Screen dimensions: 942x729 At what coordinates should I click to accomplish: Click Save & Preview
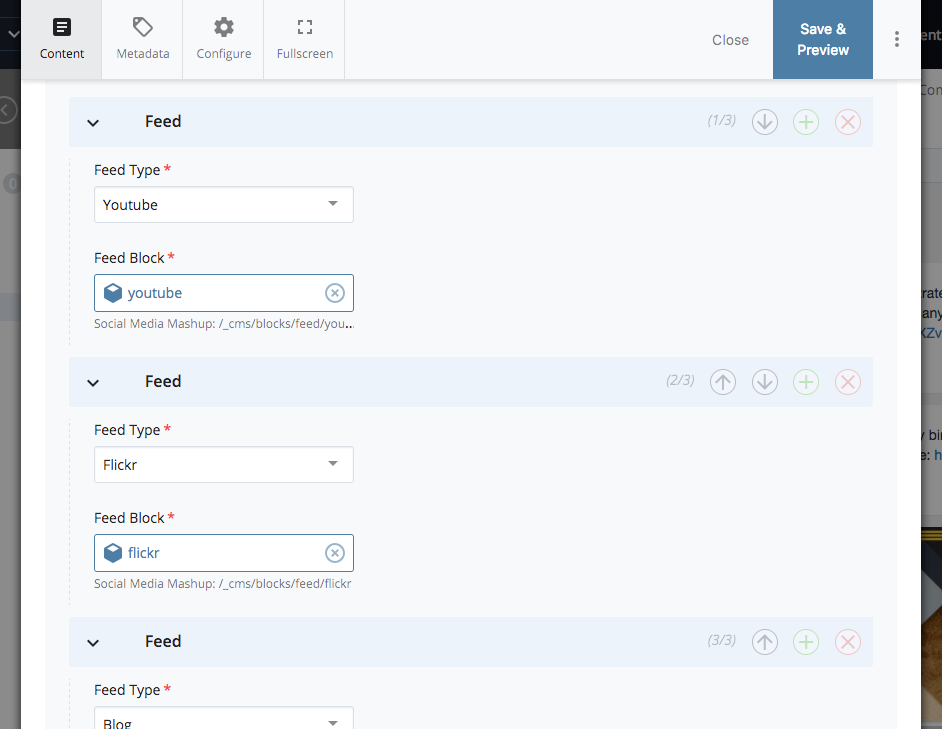[x=822, y=40]
